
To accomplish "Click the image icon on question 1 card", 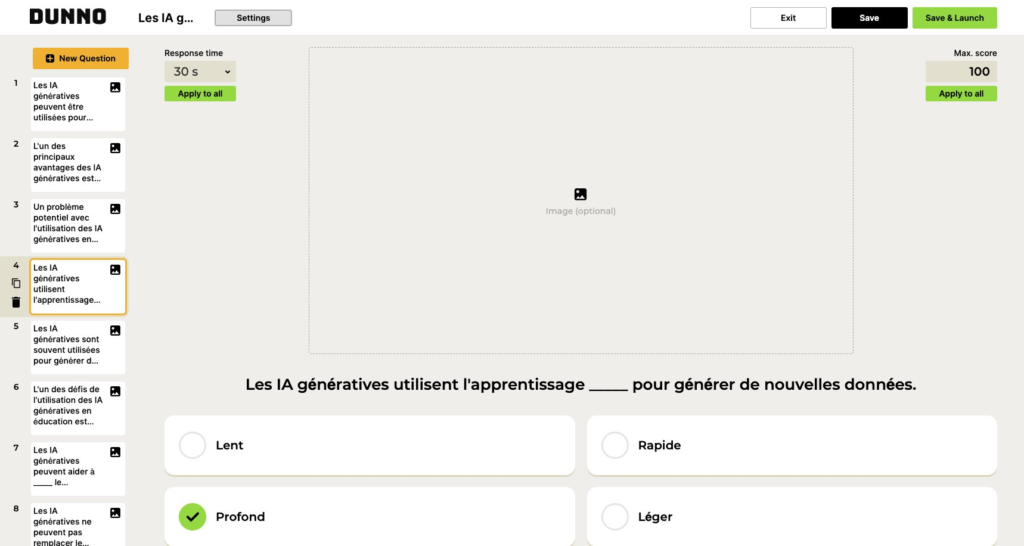I will [115, 88].
